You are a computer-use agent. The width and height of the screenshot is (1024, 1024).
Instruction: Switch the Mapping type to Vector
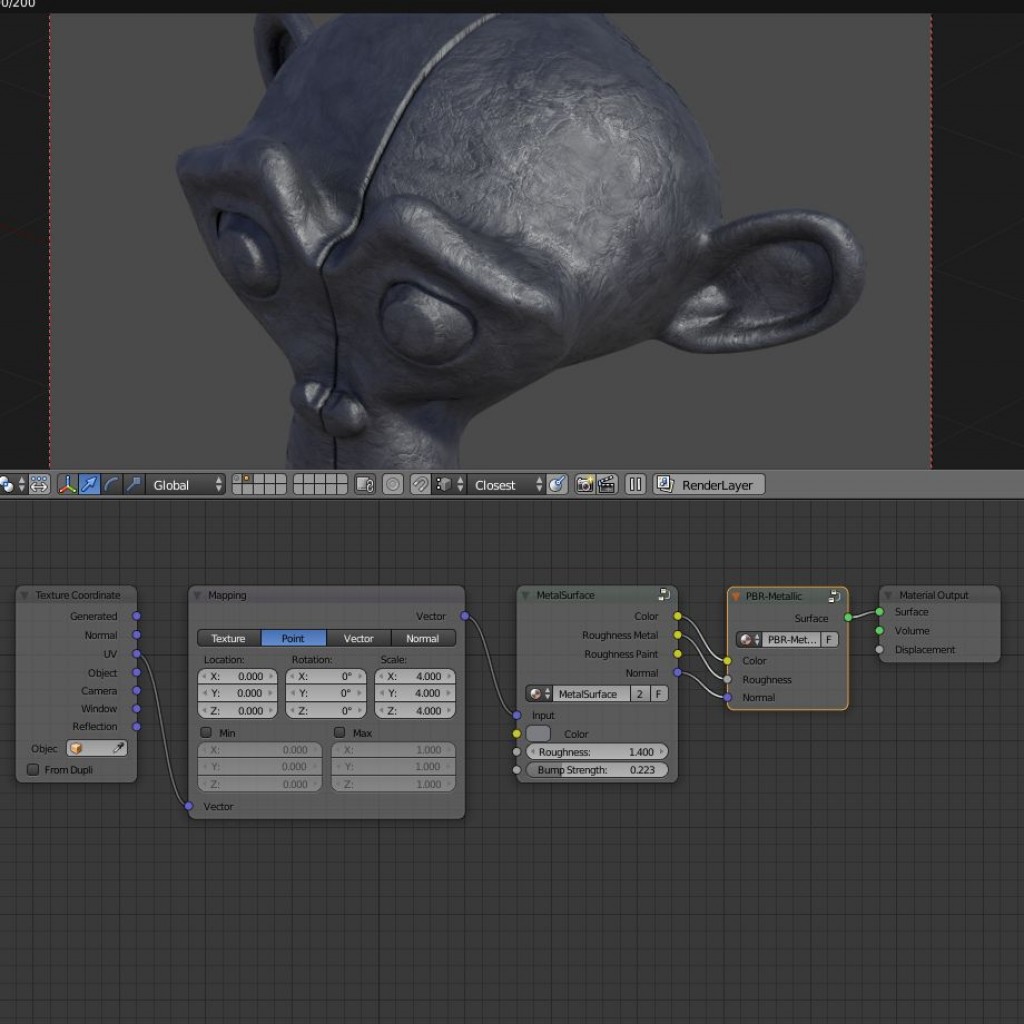click(358, 638)
